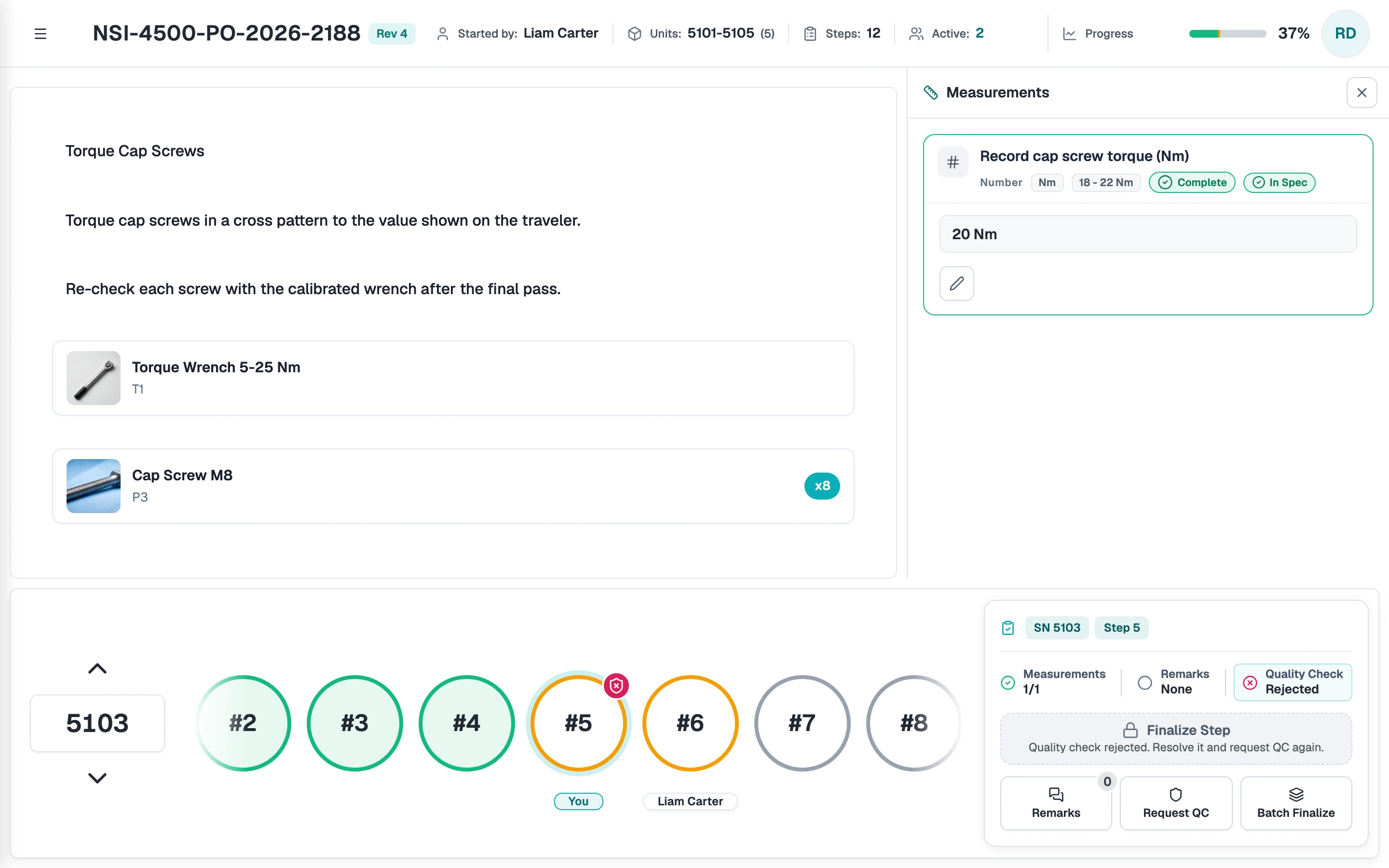Select step circle #2
The width and height of the screenshot is (1389, 868).
(243, 723)
